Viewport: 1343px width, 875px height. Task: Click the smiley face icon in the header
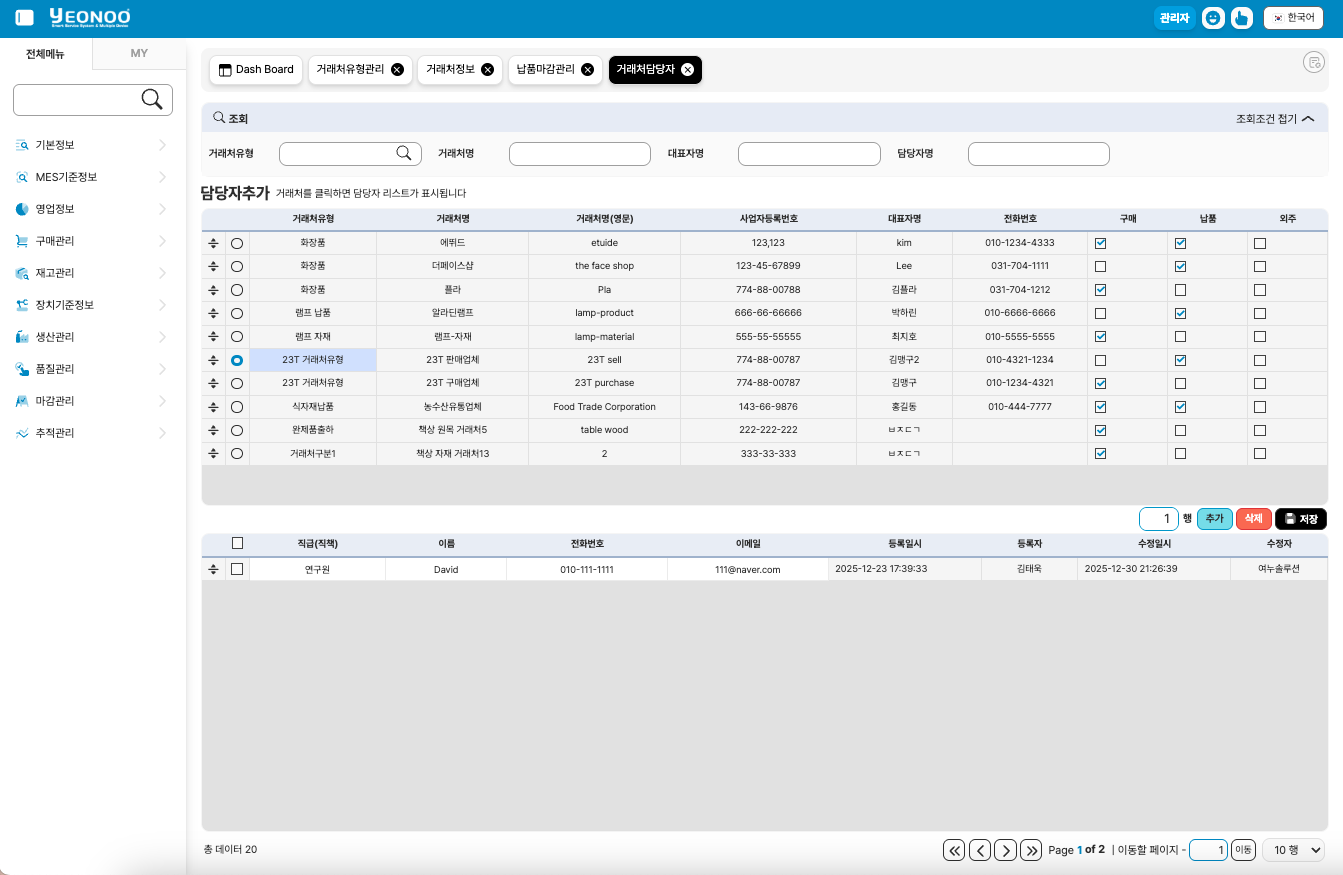tap(1213, 18)
